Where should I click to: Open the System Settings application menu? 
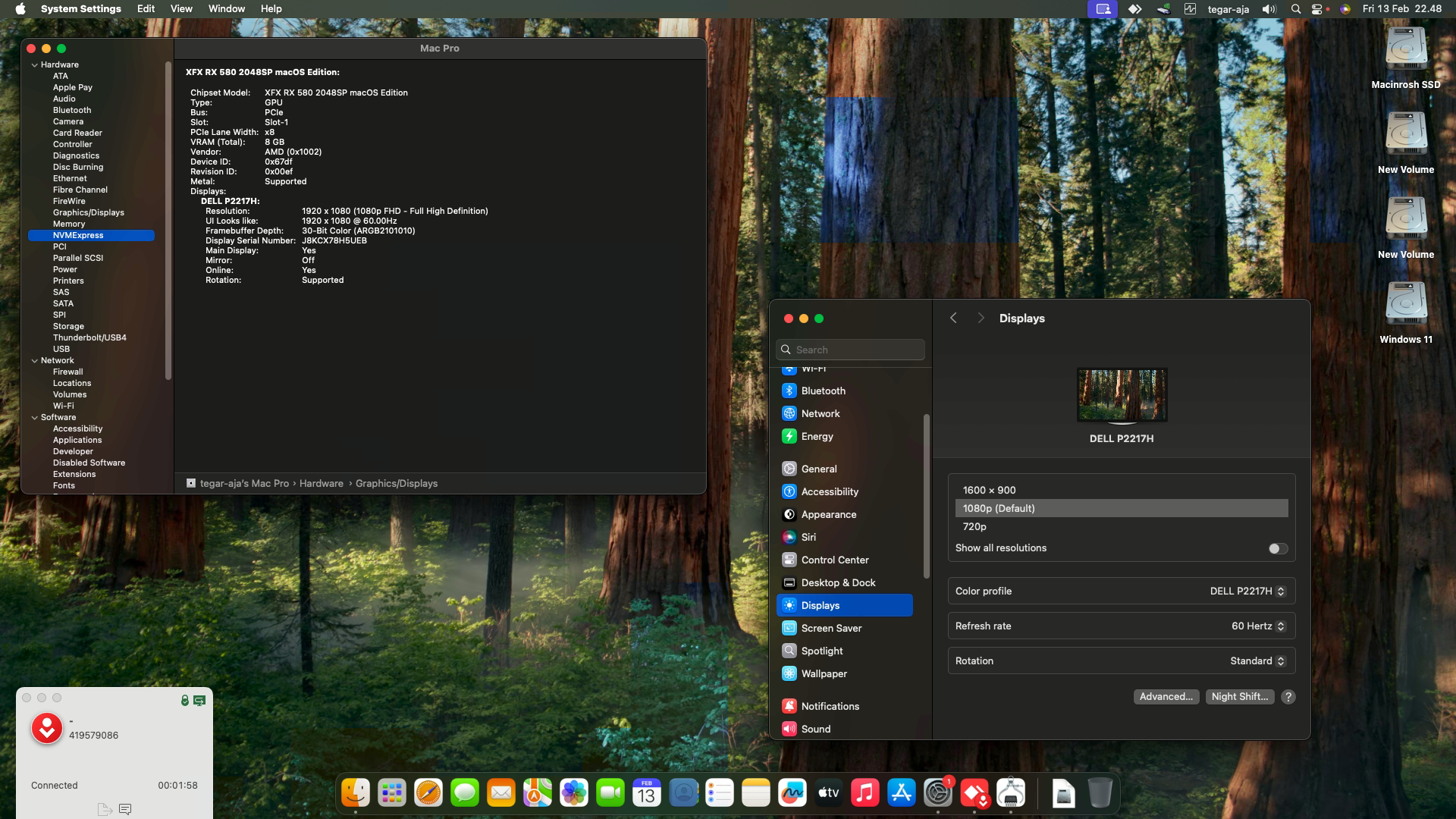(81, 9)
